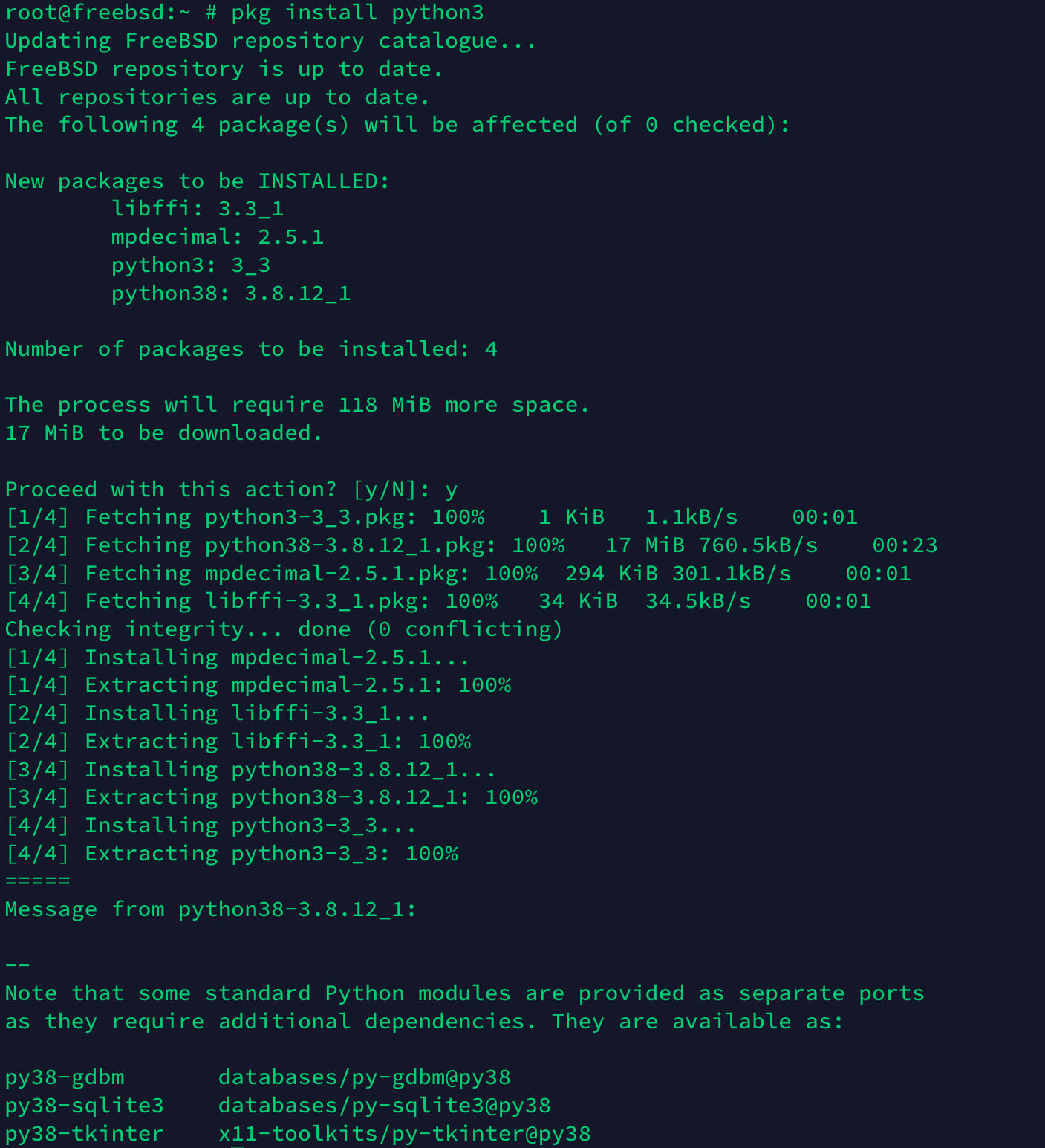Screen dimensions: 1045x1148
Task: Click the 'python38: 3.8.12_1' package entry
Action: point(231,294)
